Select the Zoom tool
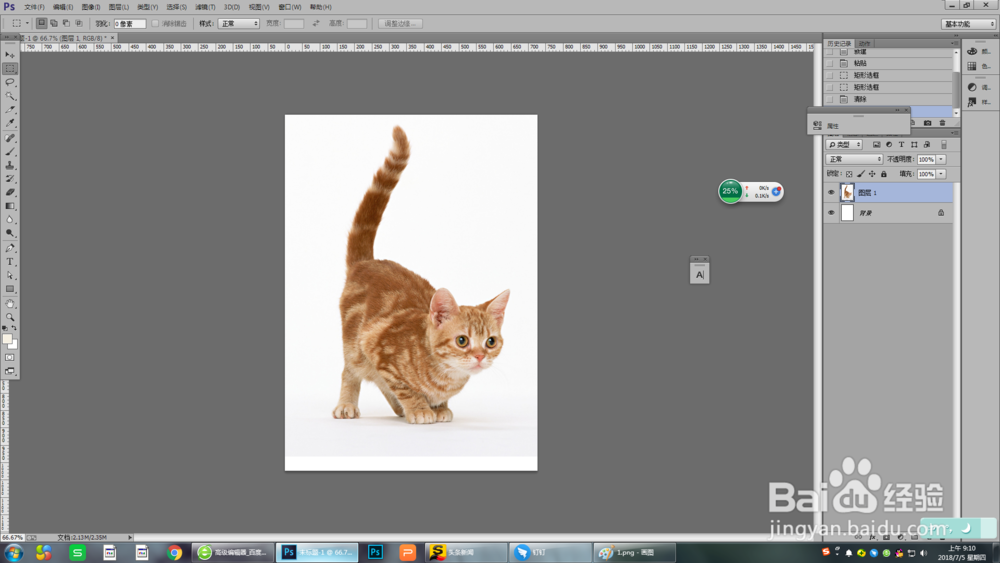1000x563 pixels. pyautogui.click(x=10, y=317)
